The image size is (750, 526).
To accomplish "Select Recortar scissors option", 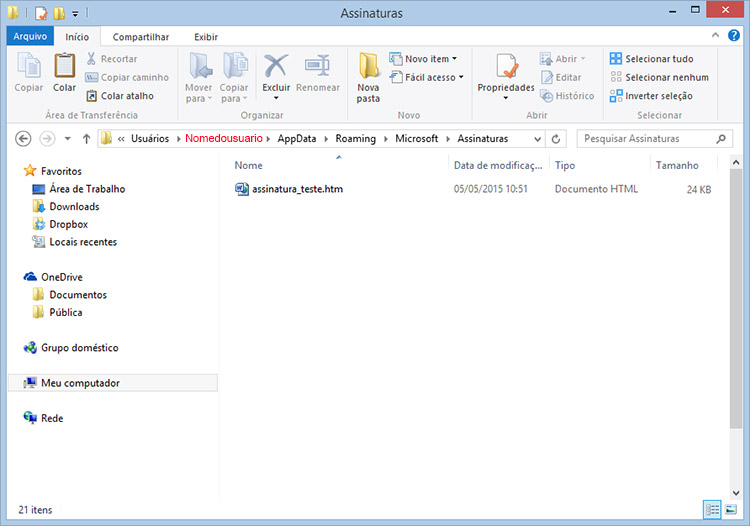I will point(111,59).
